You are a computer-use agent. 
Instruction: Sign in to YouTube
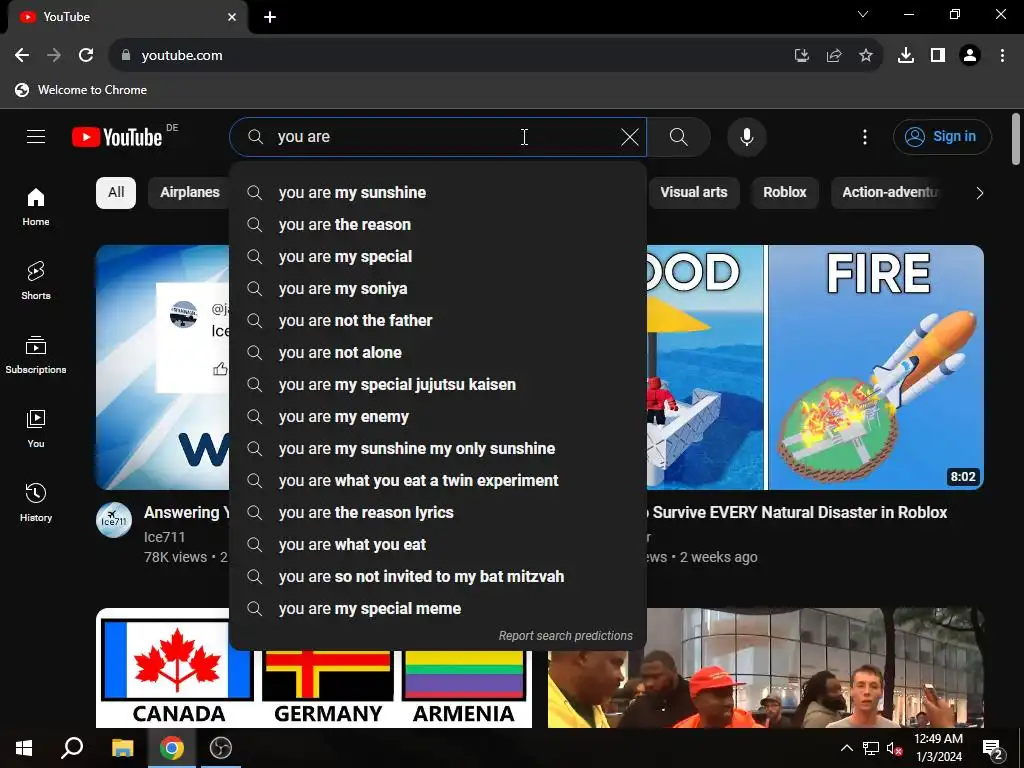coord(942,136)
